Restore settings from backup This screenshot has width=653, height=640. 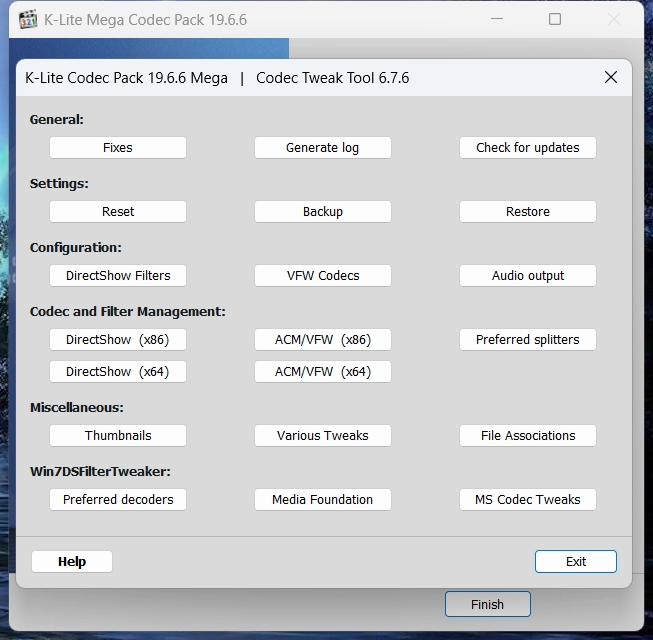click(528, 212)
